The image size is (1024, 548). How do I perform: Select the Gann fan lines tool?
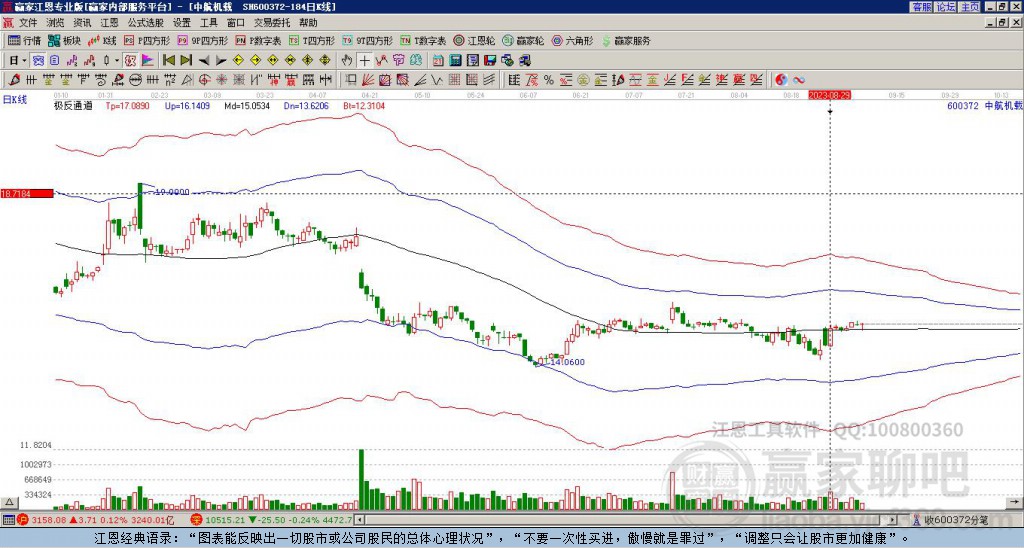point(368,80)
